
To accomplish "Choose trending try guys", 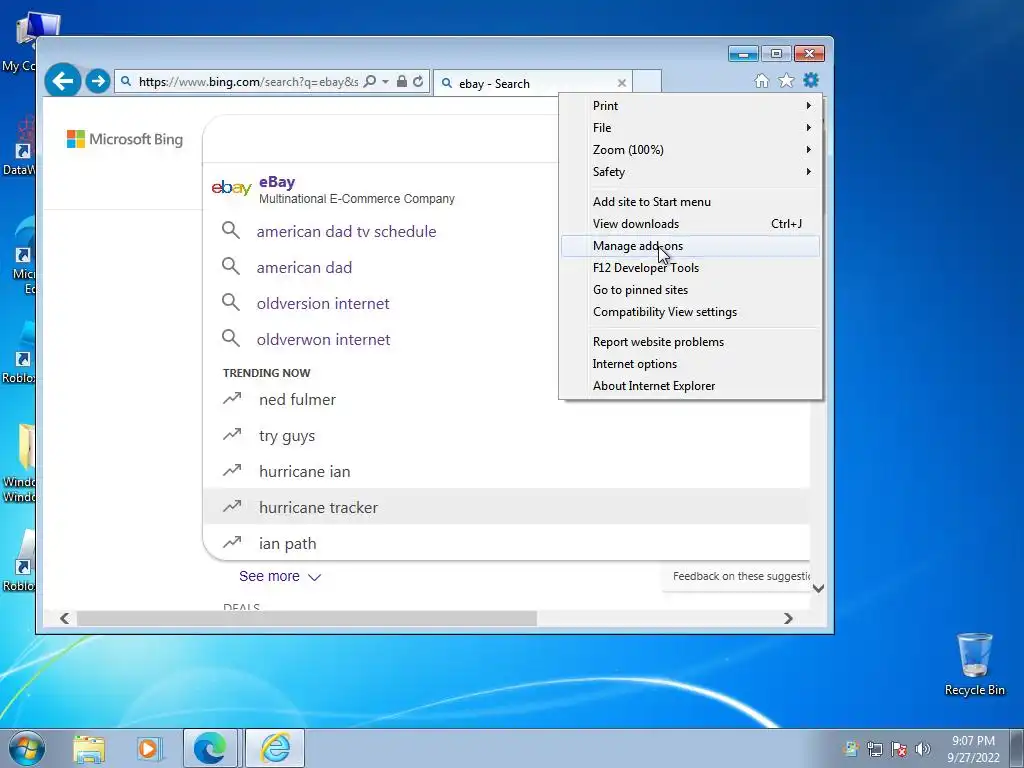I will click(287, 436).
